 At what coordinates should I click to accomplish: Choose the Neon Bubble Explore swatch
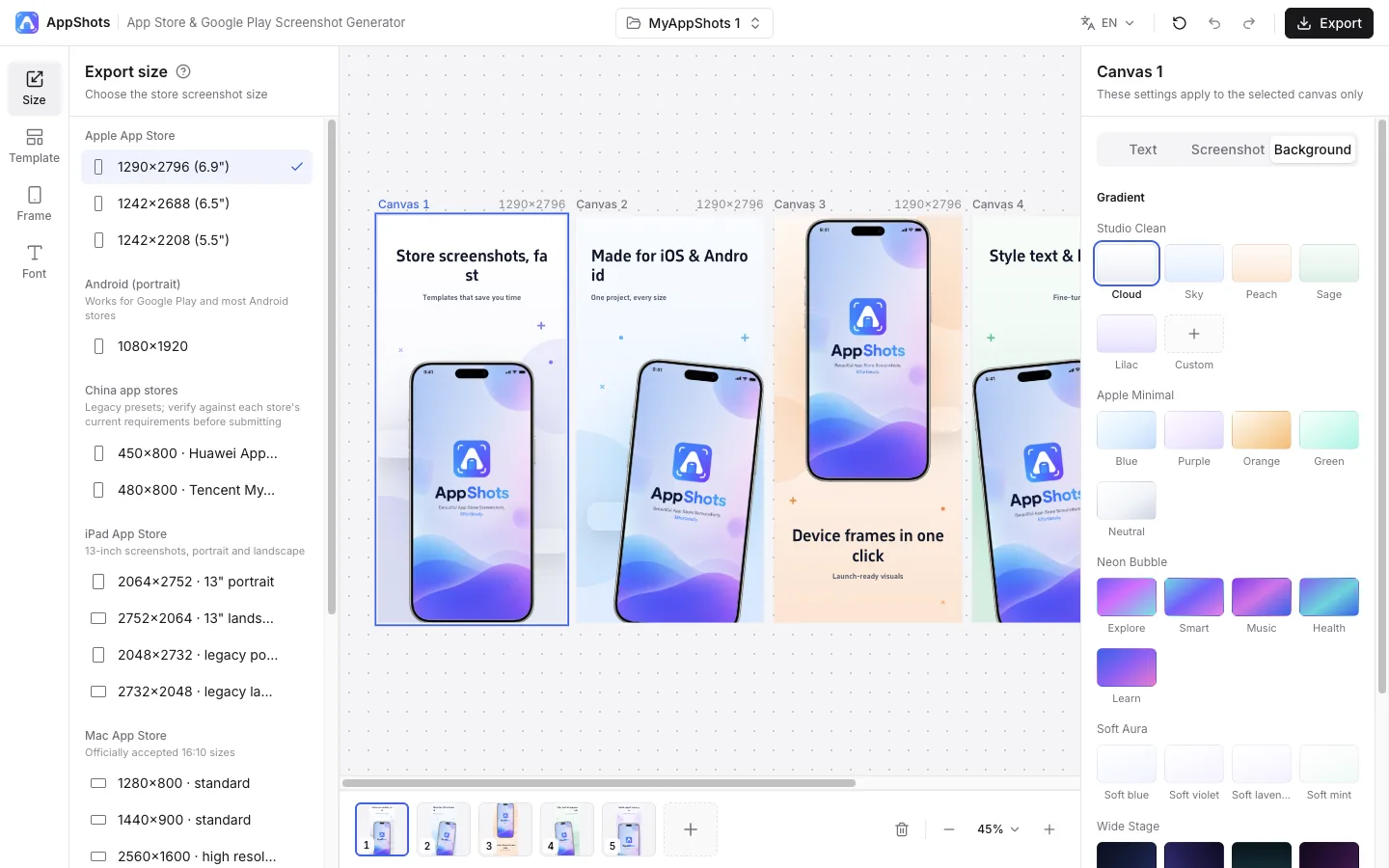[1127, 597]
